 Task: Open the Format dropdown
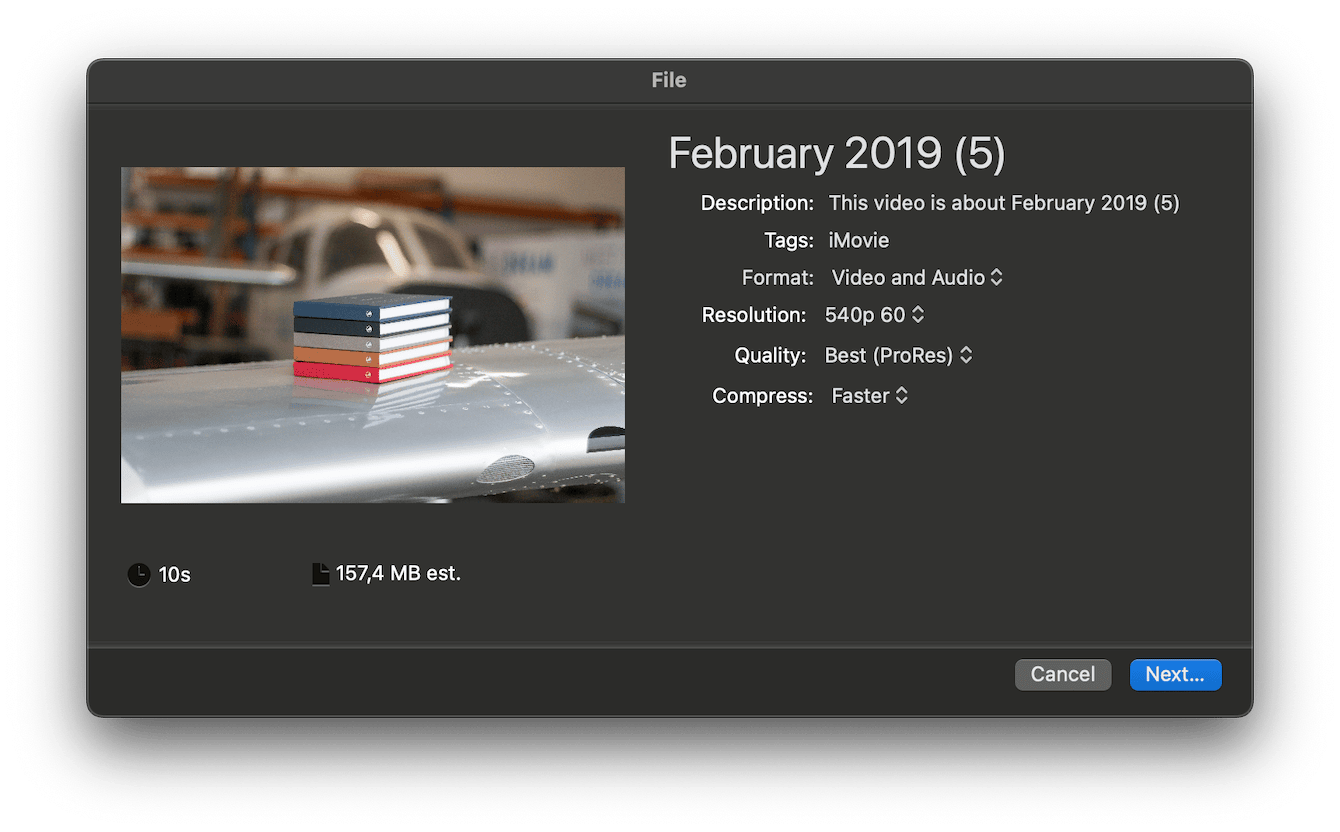click(917, 278)
